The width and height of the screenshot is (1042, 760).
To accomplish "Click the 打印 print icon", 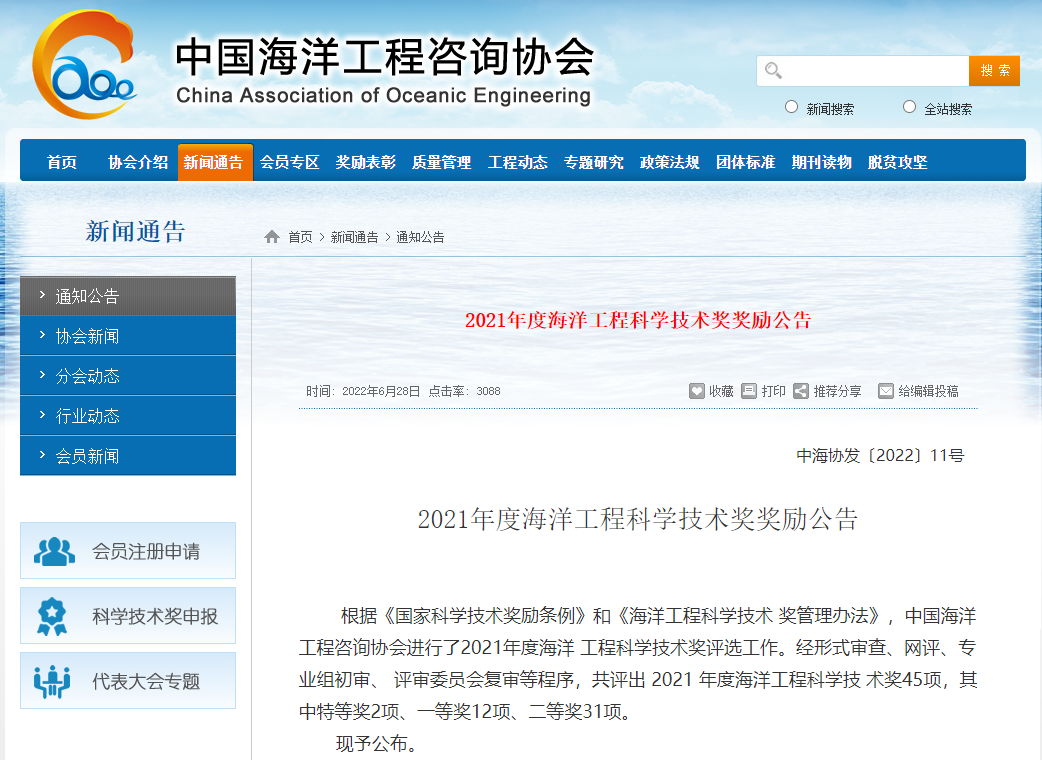I will [x=749, y=391].
